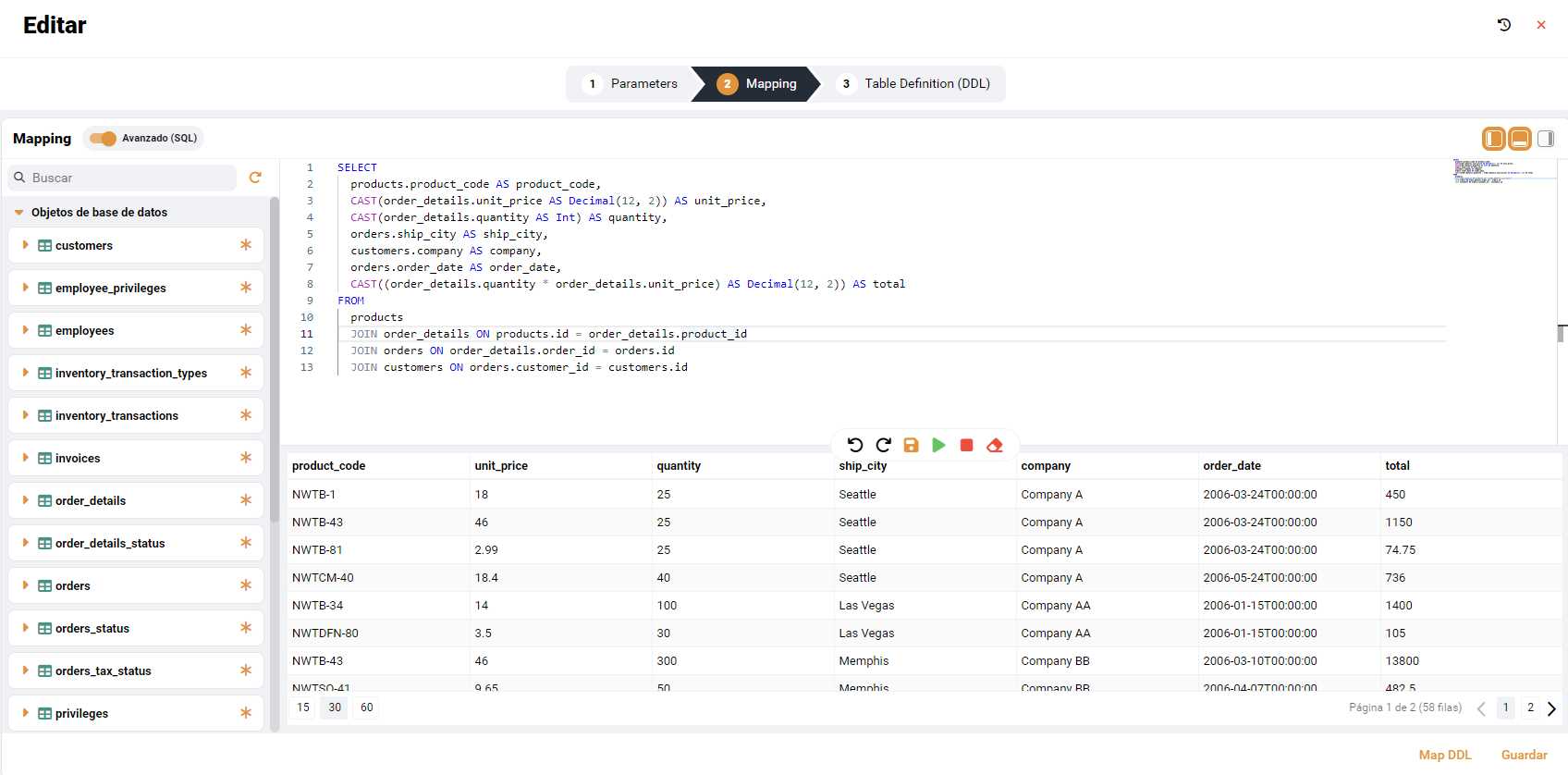Click the Buscar search field

tap(129, 178)
